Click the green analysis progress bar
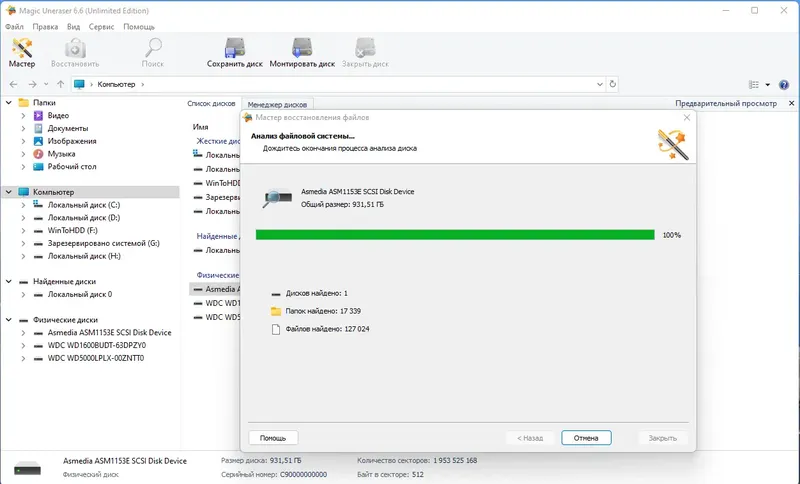Viewport: 800px width, 484px height. pyautogui.click(x=455, y=235)
